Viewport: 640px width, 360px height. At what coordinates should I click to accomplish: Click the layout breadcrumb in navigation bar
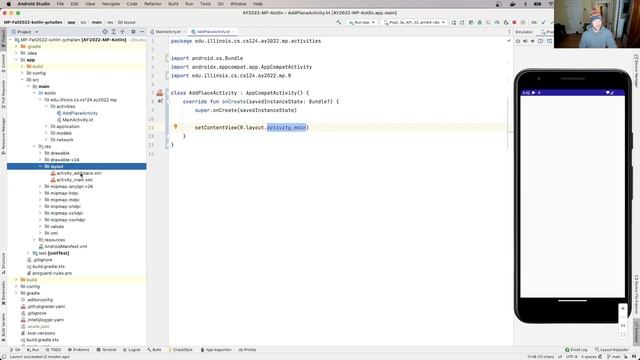coord(127,22)
